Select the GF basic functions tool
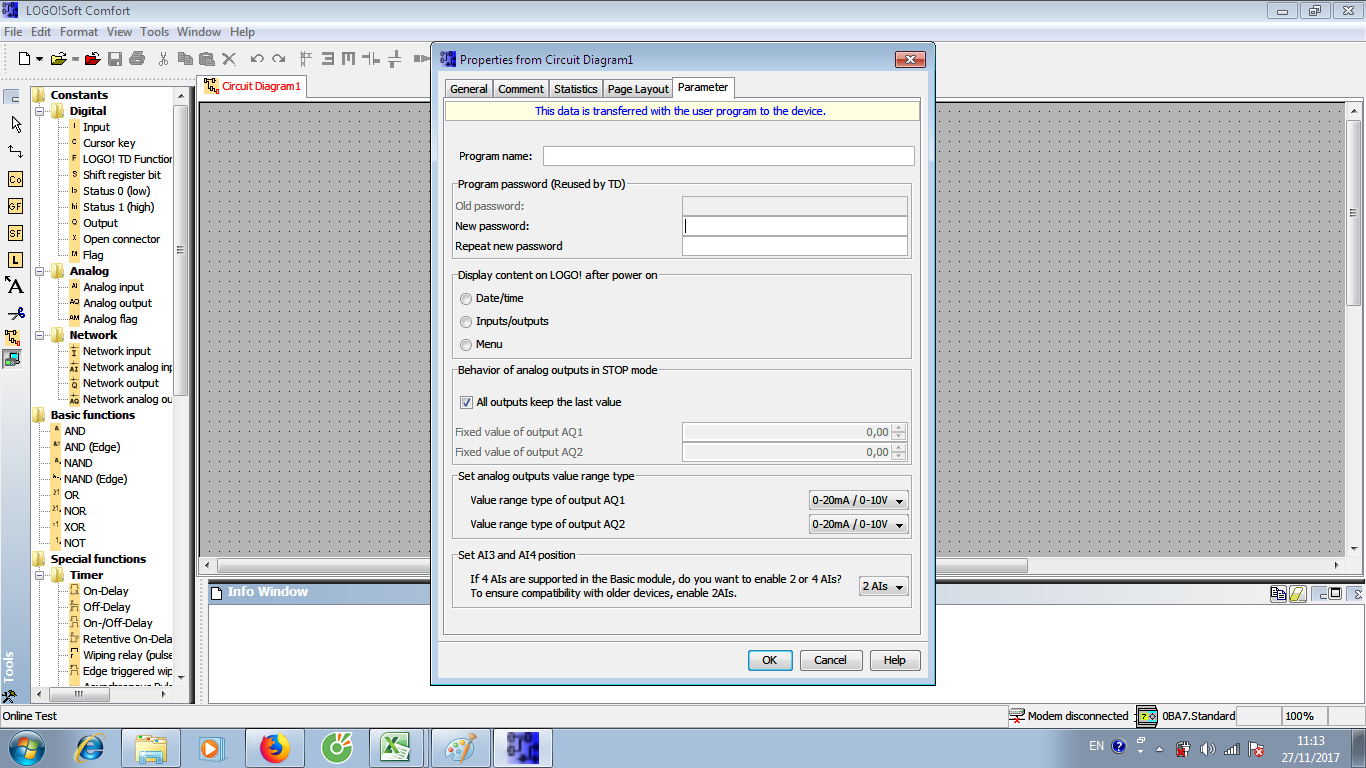Image resolution: width=1366 pixels, height=768 pixels. 15,206
